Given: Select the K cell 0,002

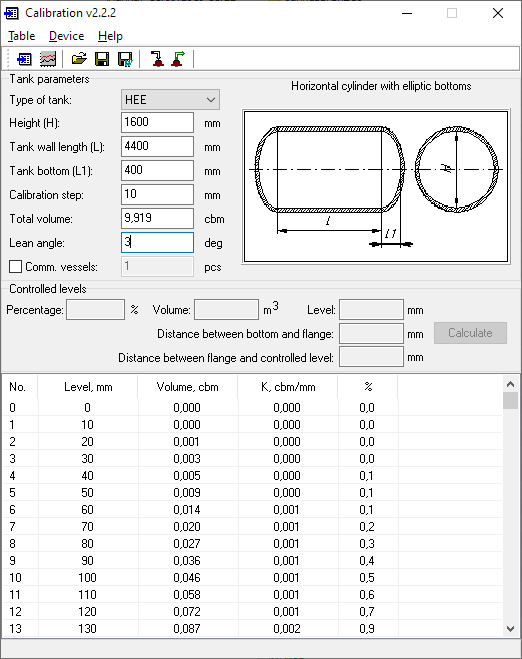Looking at the screenshot, I should coord(287,629).
